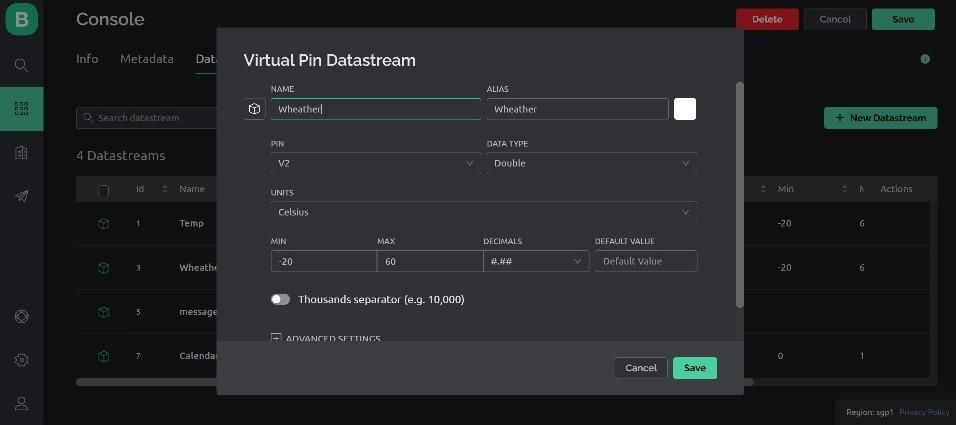Click the Min value 0 in Calendar row

(x=780, y=356)
